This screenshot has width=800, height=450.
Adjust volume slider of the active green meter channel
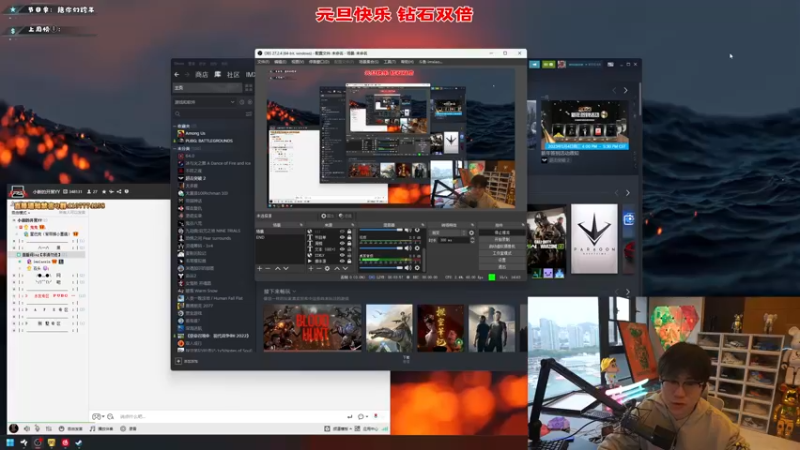pyautogui.click(x=381, y=268)
